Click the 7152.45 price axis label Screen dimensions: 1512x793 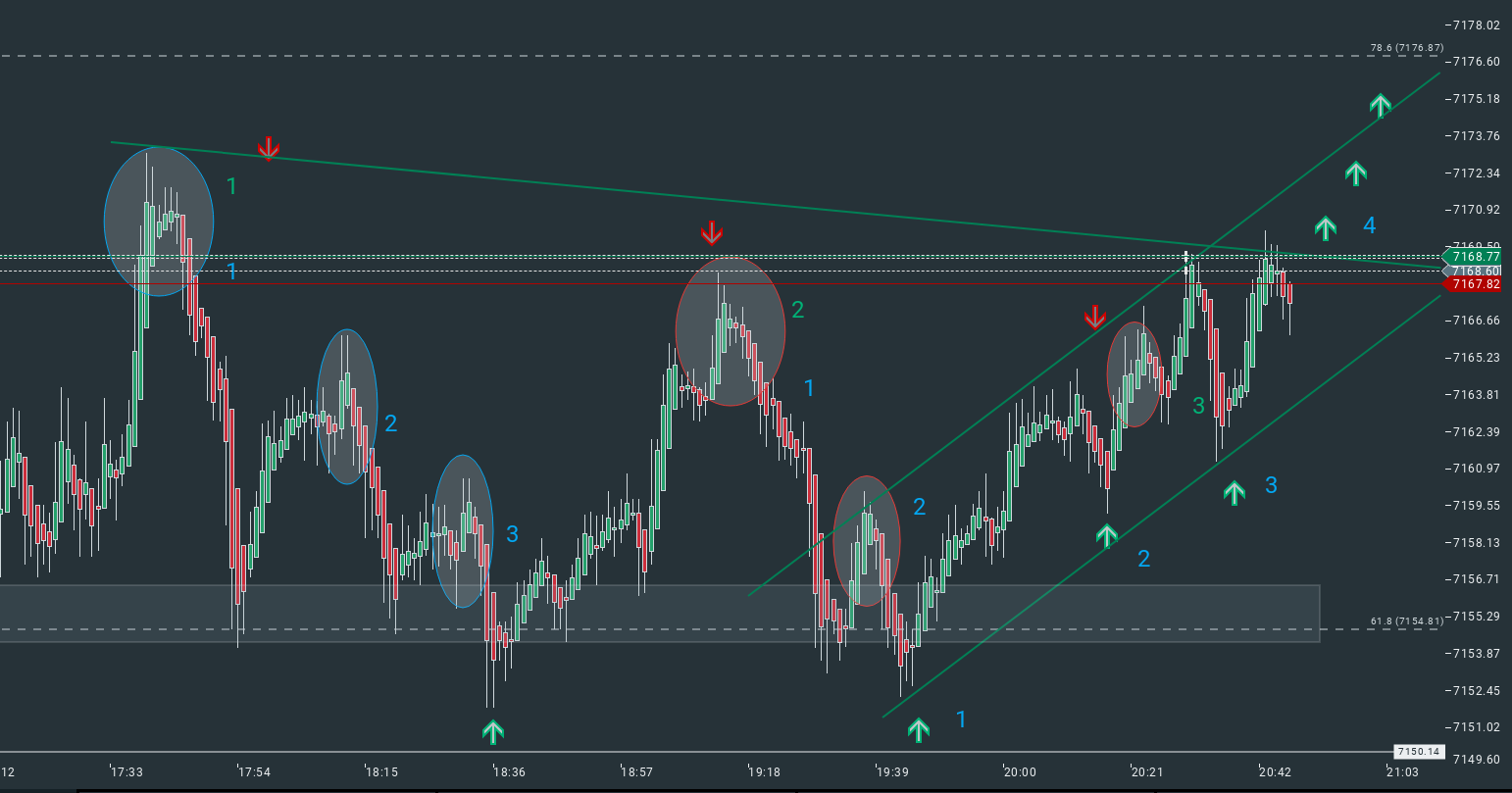1479,691
